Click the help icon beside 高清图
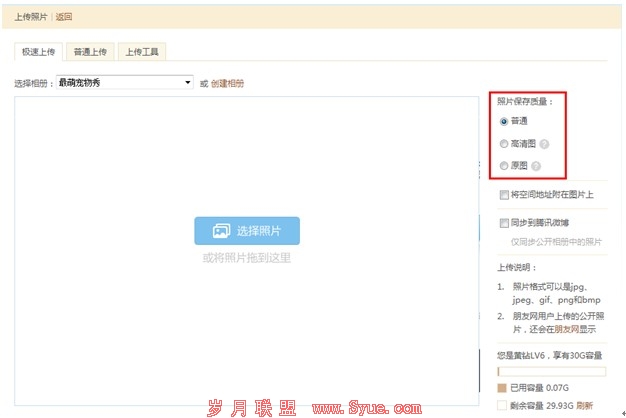The width and height of the screenshot is (626, 418). point(544,144)
